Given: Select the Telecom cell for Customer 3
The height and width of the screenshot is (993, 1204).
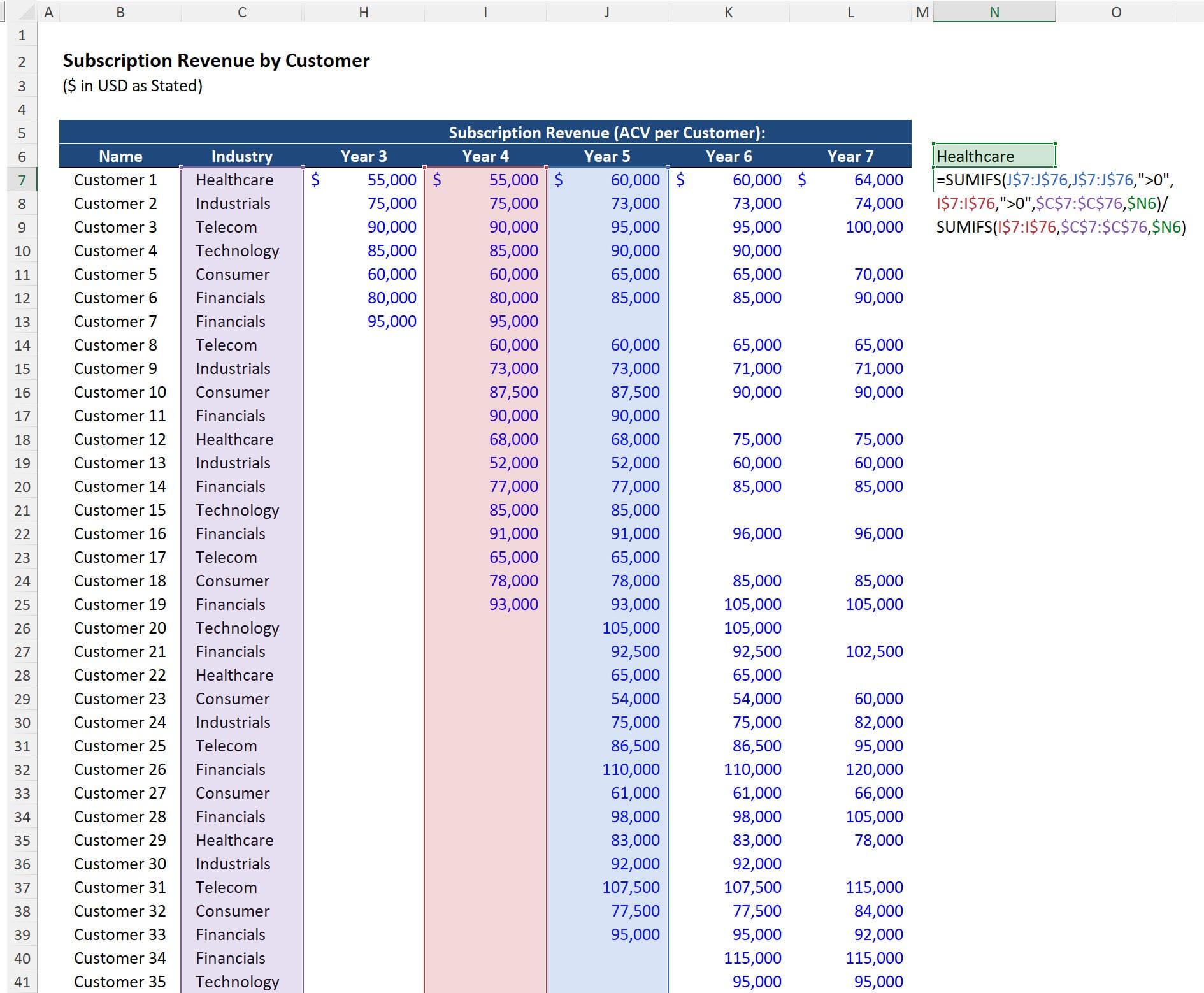Looking at the screenshot, I should tap(226, 227).
